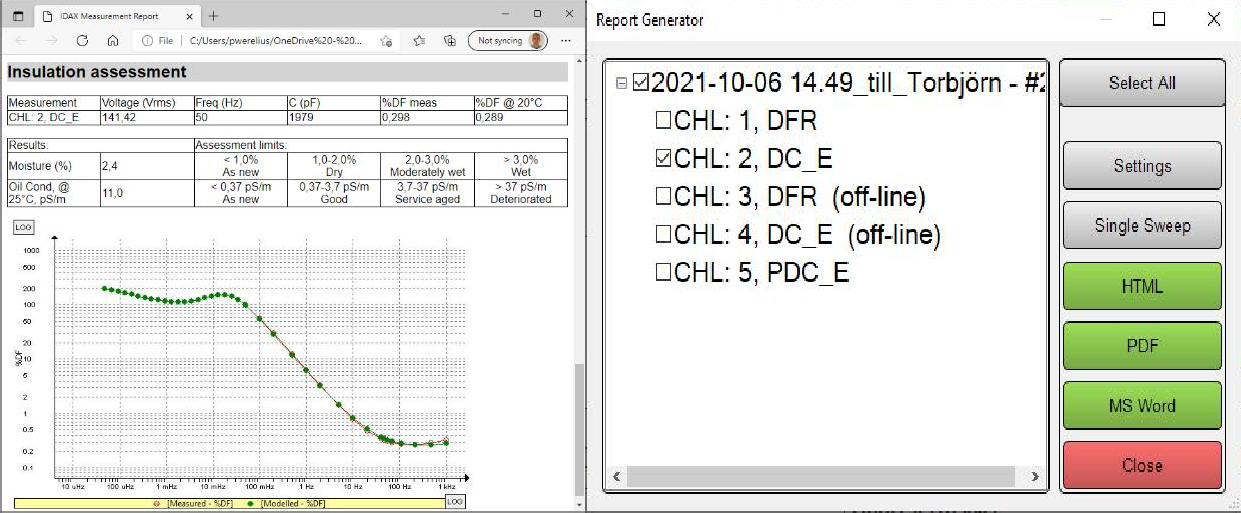The height and width of the screenshot is (513, 1241).
Task: Go to the browser home page icon
Action: (113, 41)
